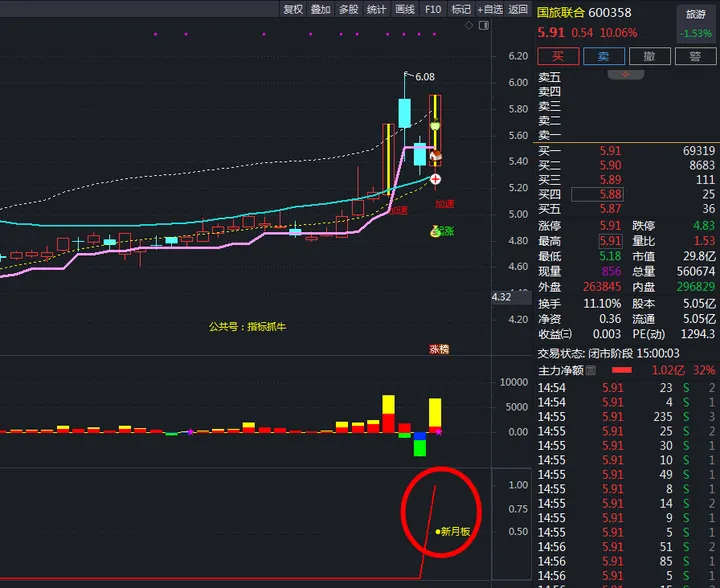The height and width of the screenshot is (588, 720).
Task: Click the 市值 value 29.8亿
Action: (x=699, y=256)
